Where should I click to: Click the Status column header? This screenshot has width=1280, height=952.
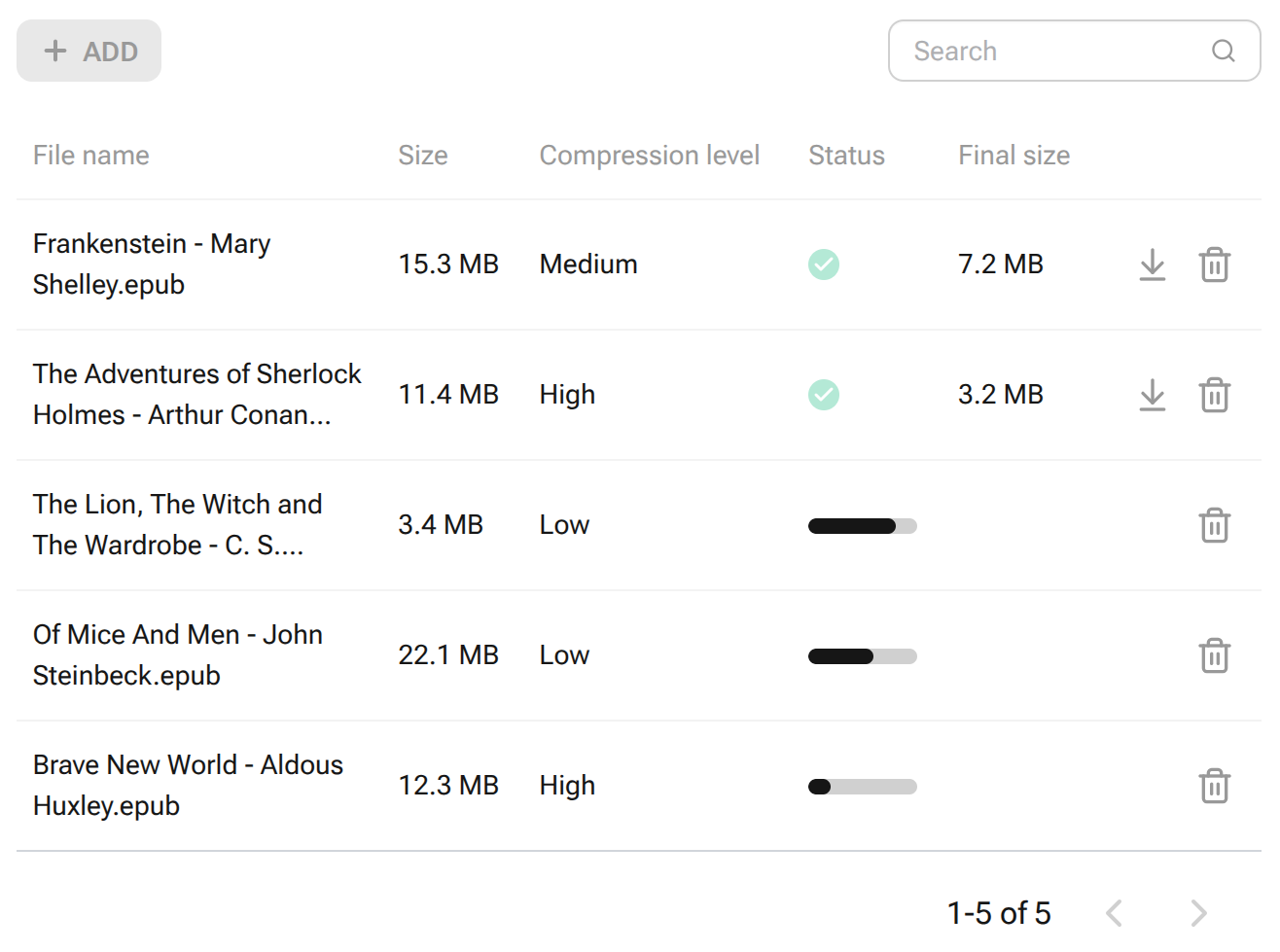pyautogui.click(x=846, y=155)
